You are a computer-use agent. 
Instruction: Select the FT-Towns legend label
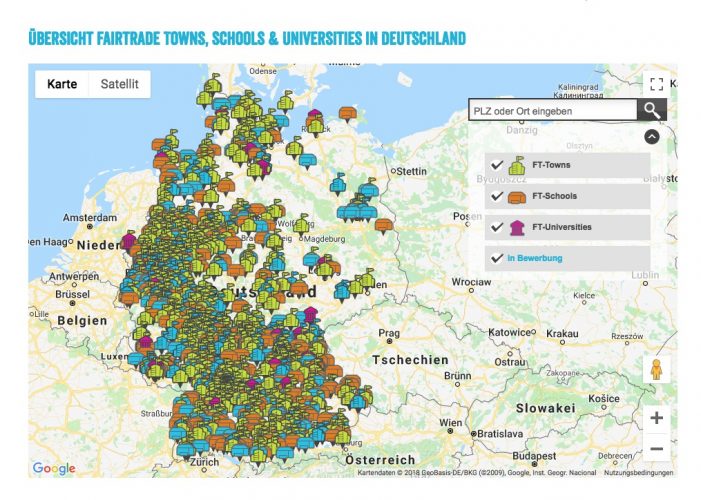551,165
